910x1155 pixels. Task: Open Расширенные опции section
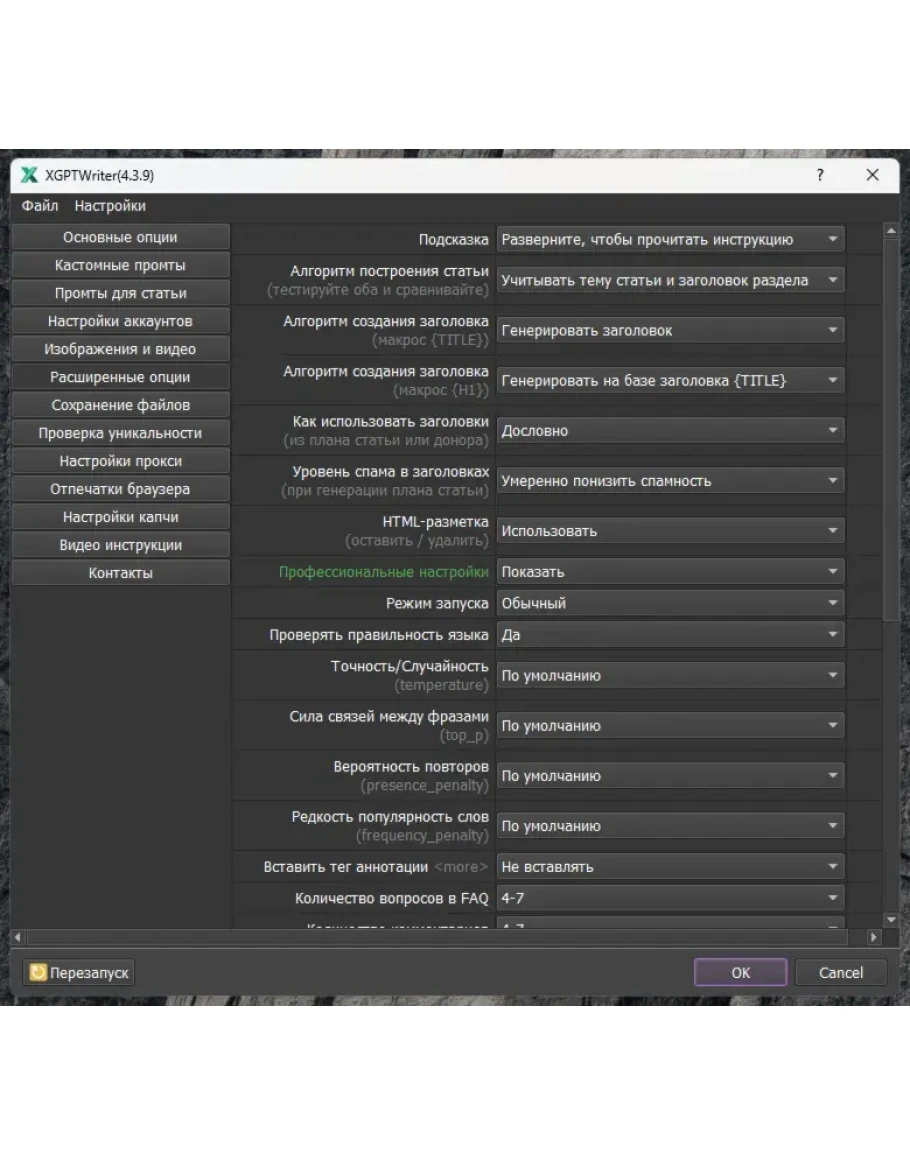pos(120,377)
